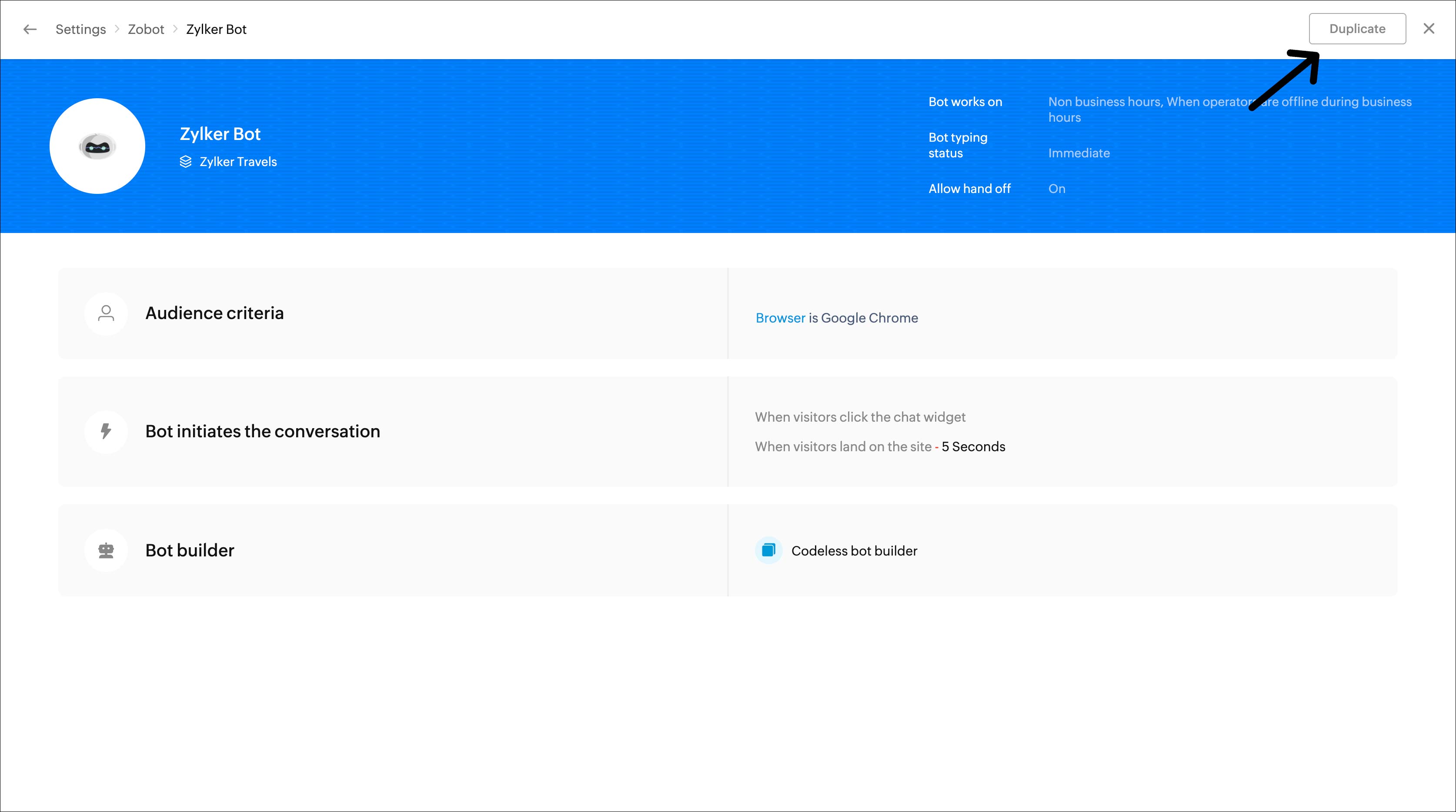Select Codeless bot builder label

[x=854, y=551]
